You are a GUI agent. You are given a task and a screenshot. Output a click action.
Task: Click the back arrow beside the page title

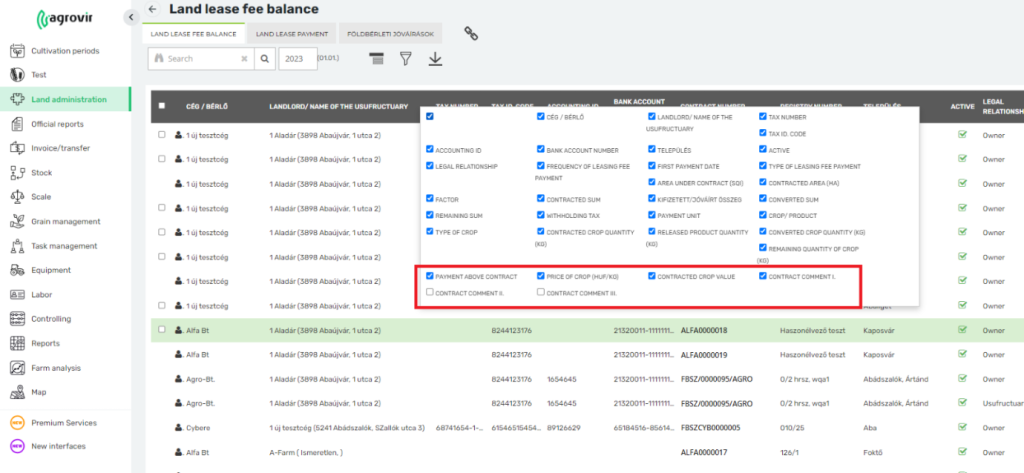pyautogui.click(x=152, y=9)
